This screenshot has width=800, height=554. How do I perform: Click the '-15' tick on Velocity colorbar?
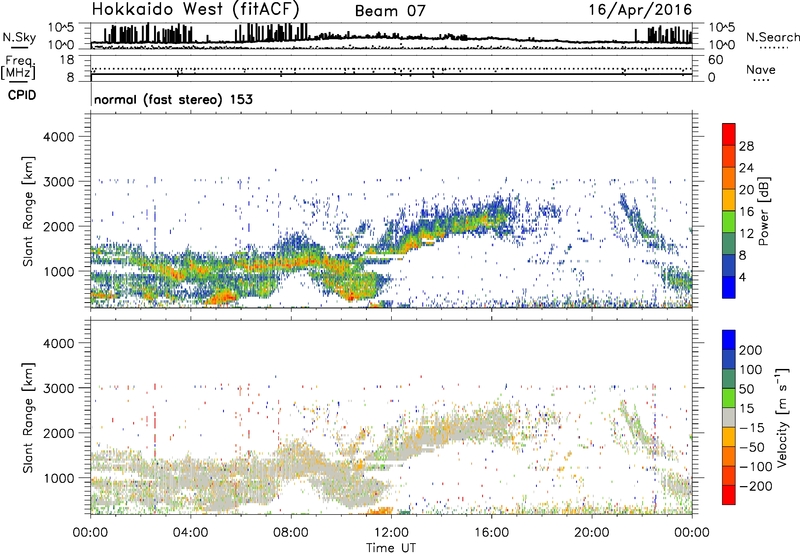(x=751, y=427)
